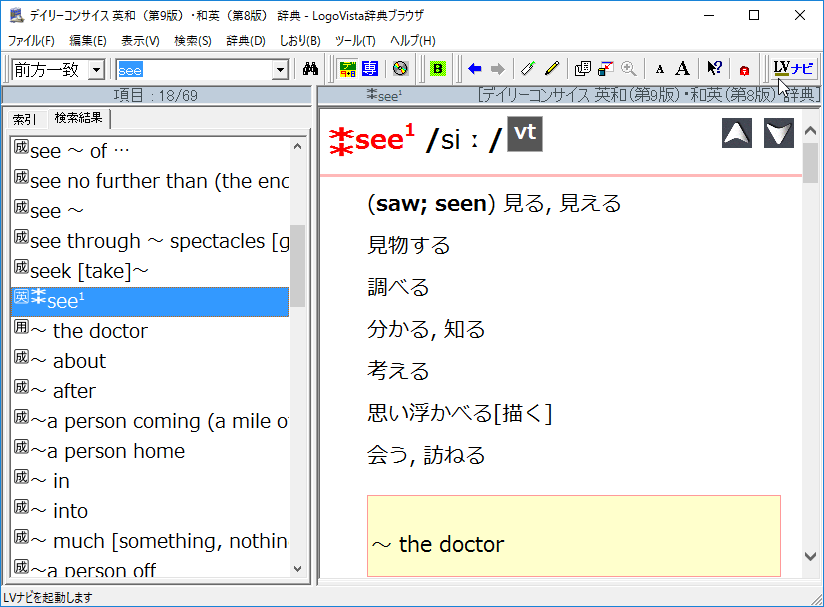Click the yellow highlighter marker icon
Image resolution: width=824 pixels, height=607 pixels.
(552, 69)
